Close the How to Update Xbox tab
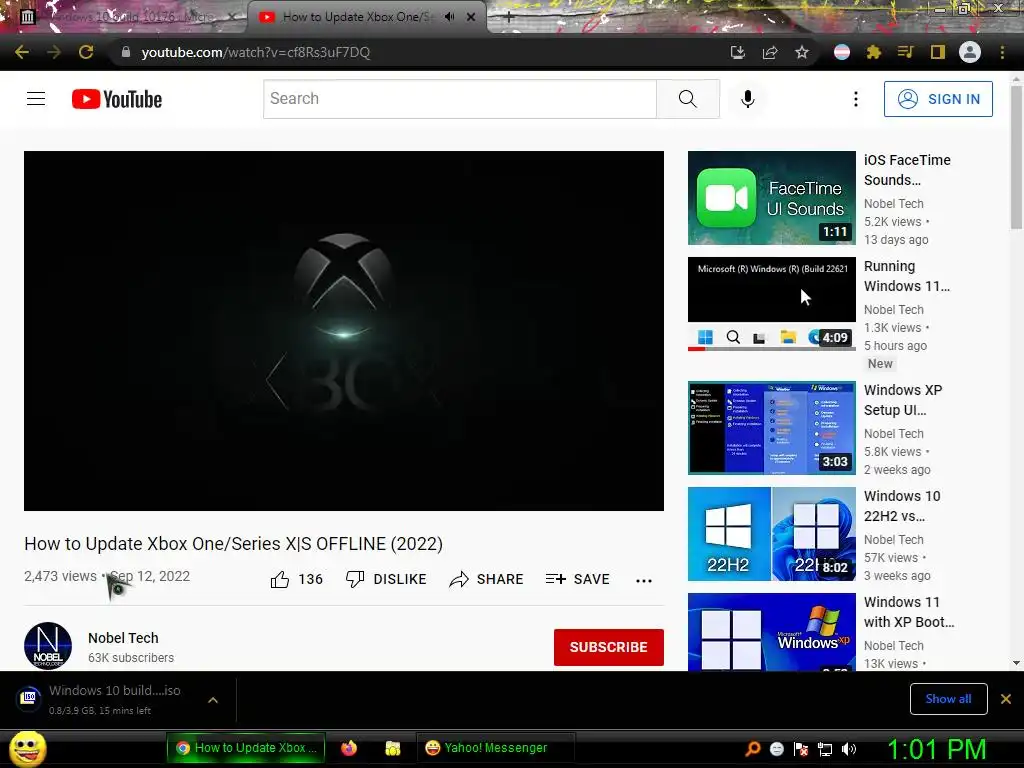1024x768 pixels. point(471,17)
